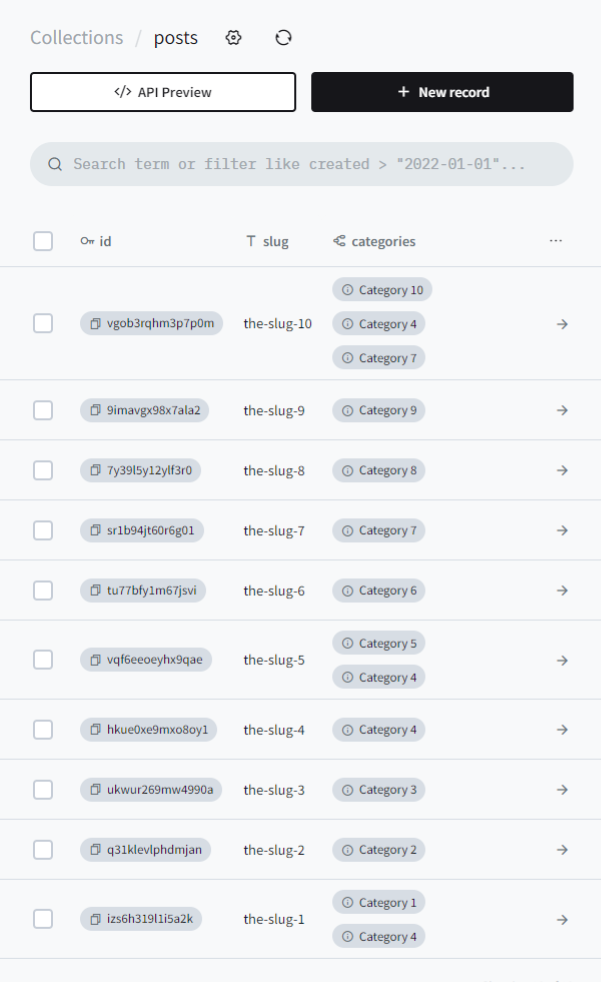
Task: Open the posts collection settings gear
Action: (x=233, y=37)
